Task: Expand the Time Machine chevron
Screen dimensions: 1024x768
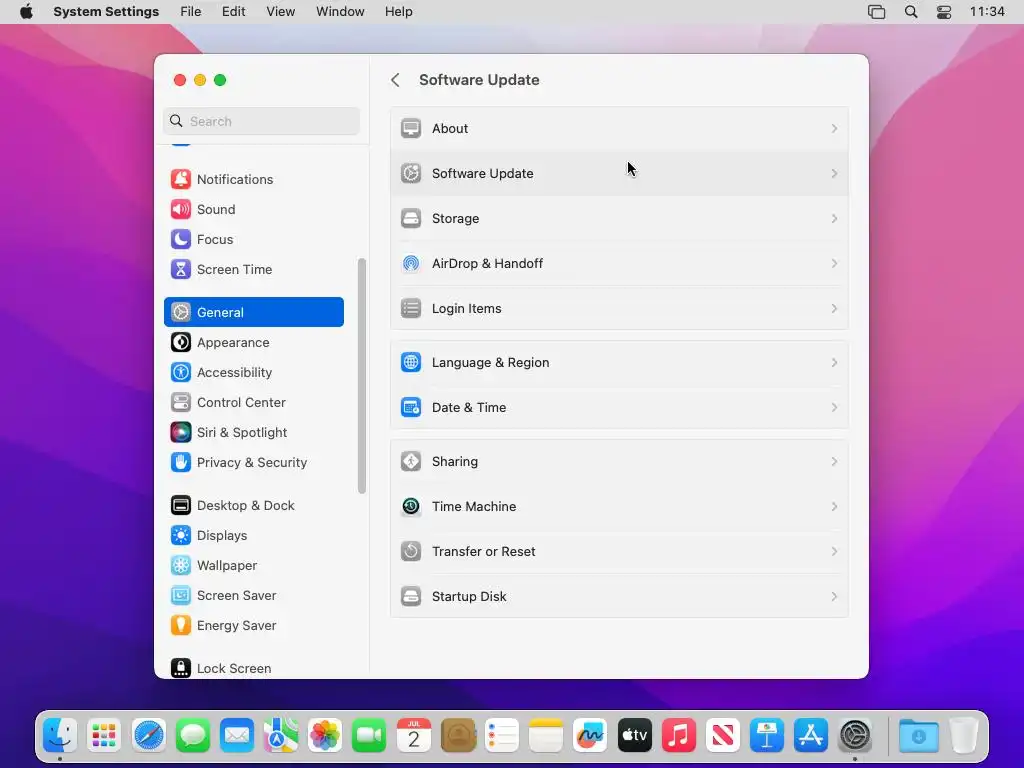Action: coord(834,507)
